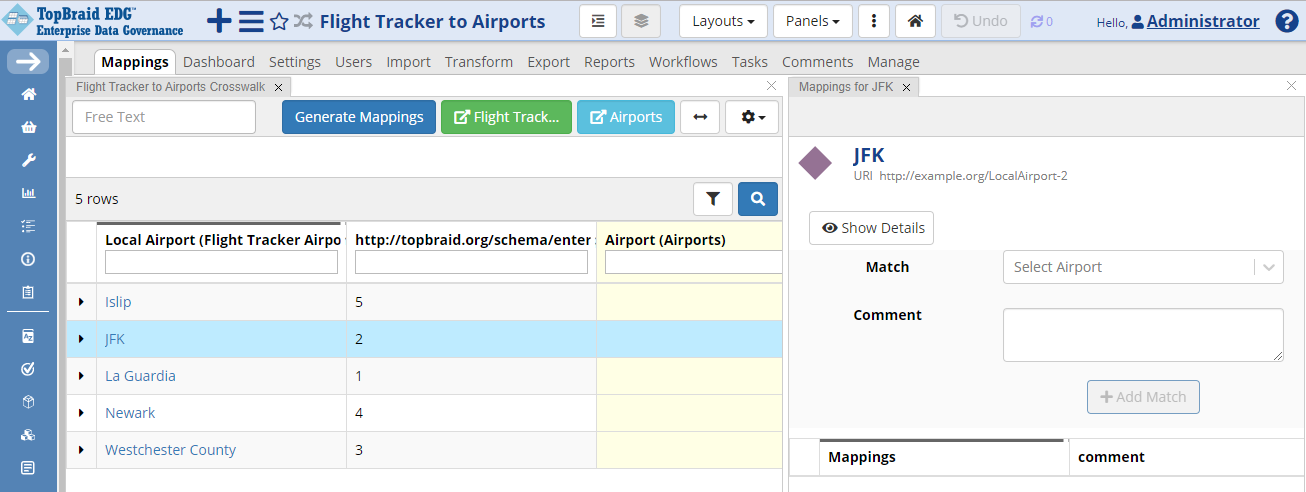Open the bar chart icon in sidebar

click(28, 193)
